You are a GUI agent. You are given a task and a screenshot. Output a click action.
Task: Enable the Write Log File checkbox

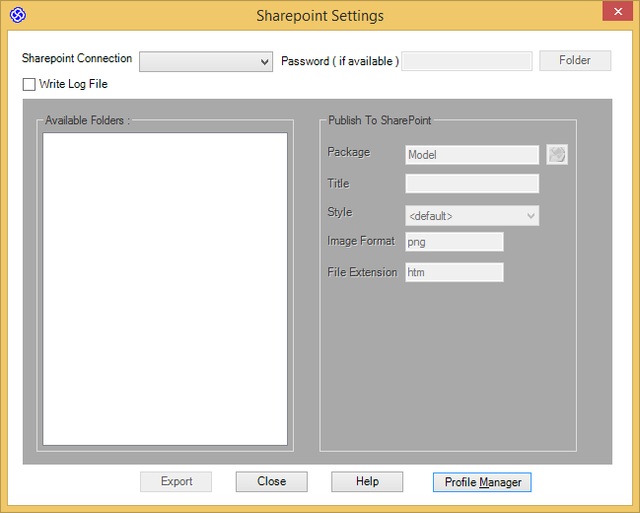tap(29, 84)
